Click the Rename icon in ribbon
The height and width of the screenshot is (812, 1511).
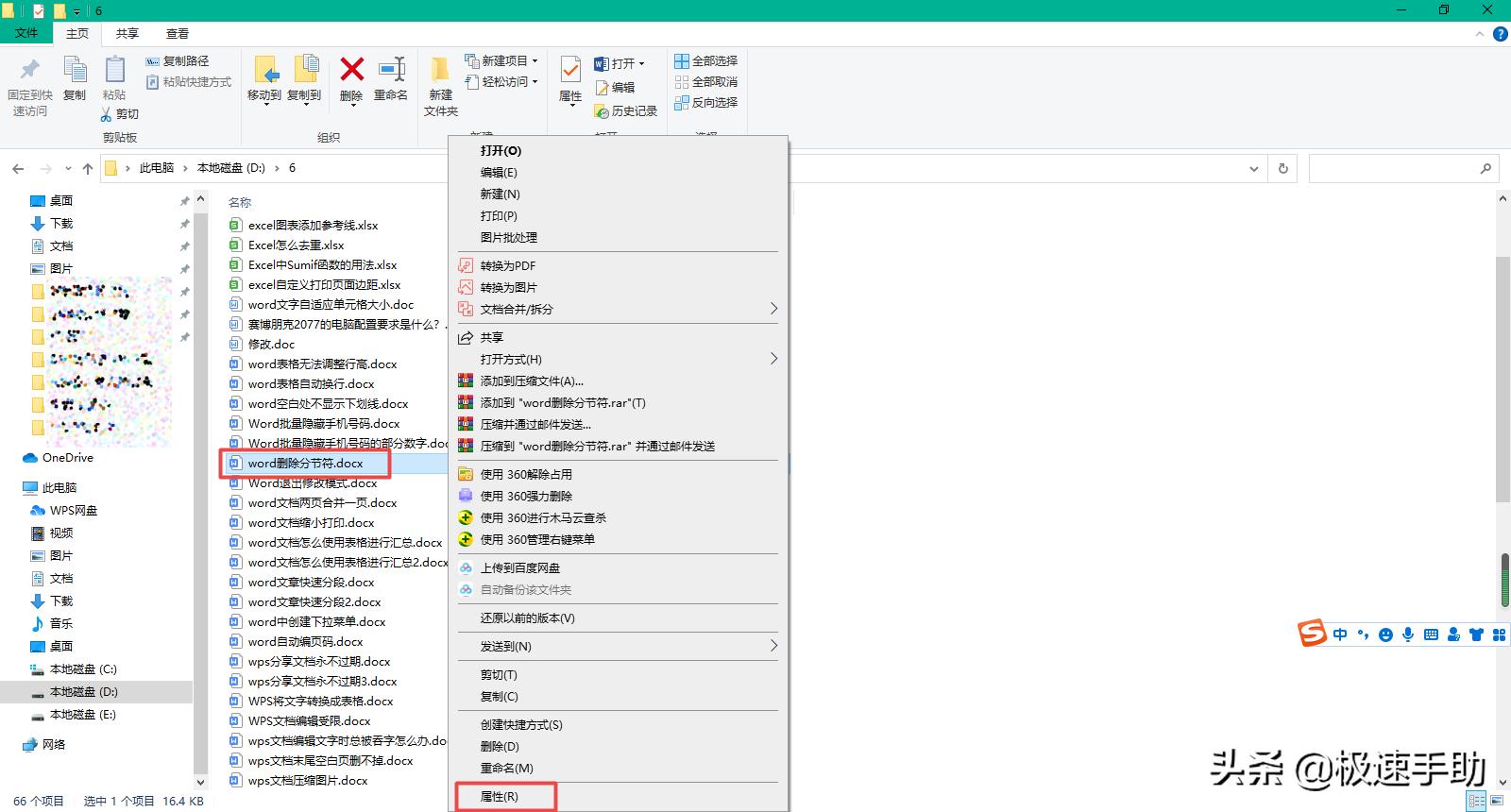[391, 69]
